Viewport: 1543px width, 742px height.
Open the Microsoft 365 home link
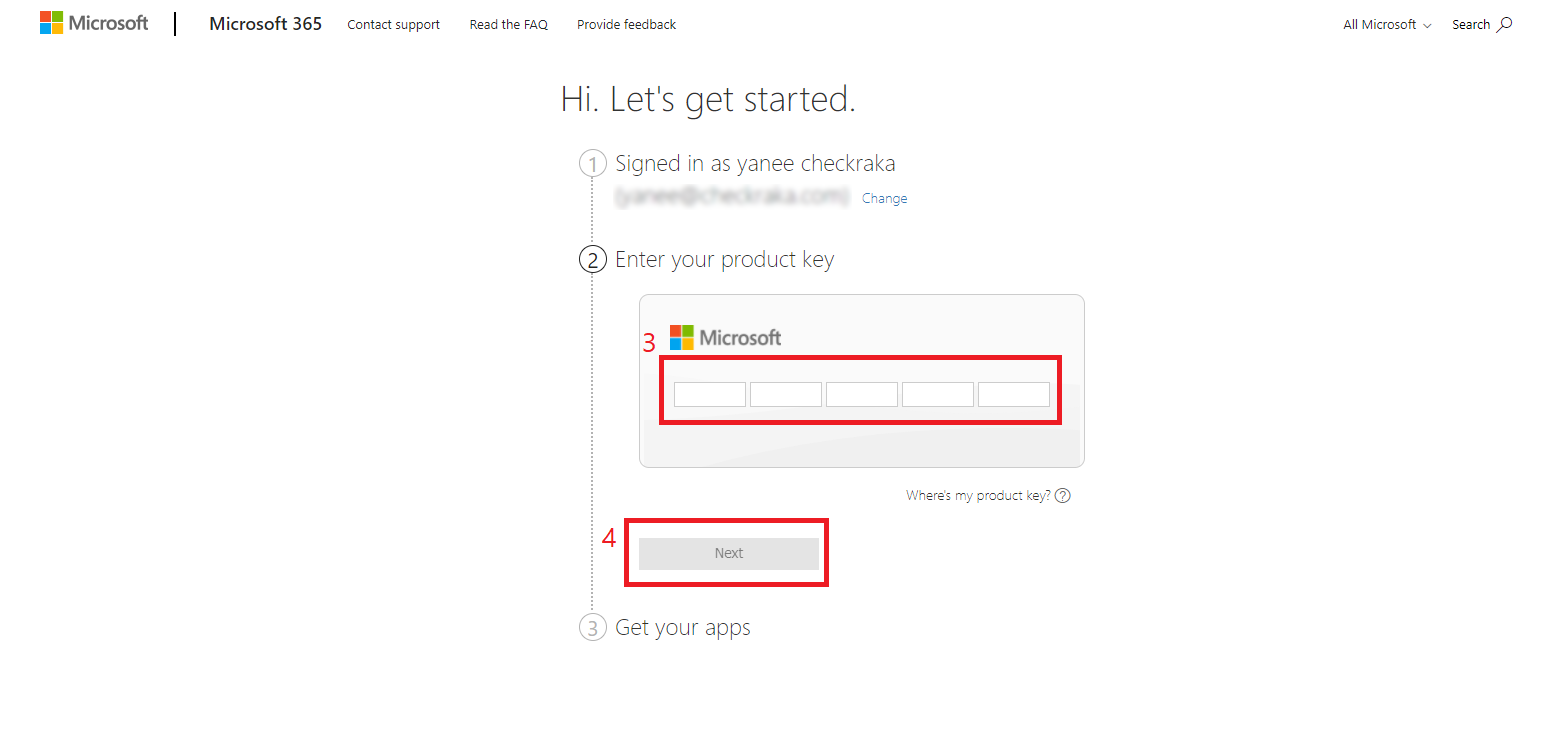pyautogui.click(x=265, y=24)
